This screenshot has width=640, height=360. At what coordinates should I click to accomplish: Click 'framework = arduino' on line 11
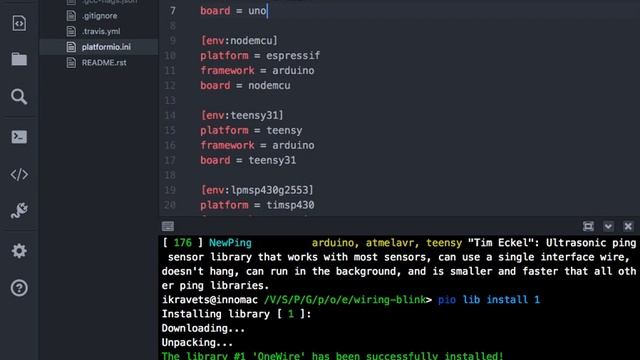pos(257,71)
